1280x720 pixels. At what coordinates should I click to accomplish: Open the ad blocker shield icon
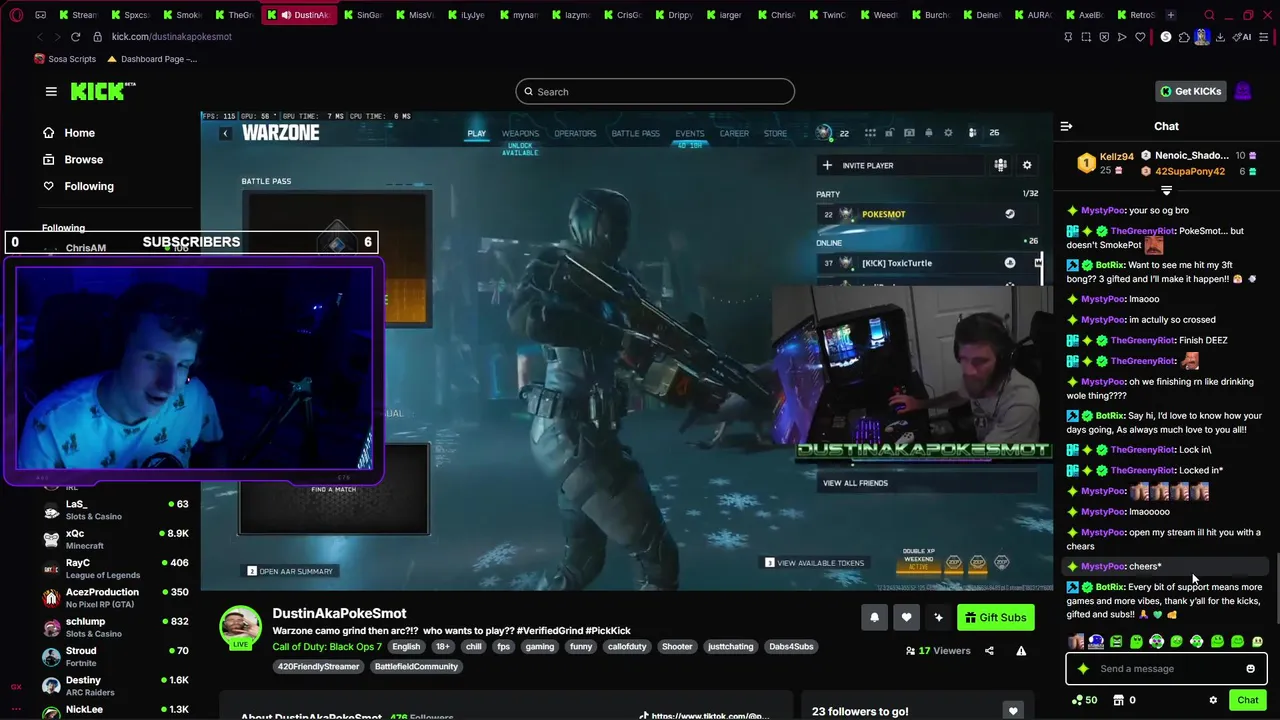(1104, 37)
